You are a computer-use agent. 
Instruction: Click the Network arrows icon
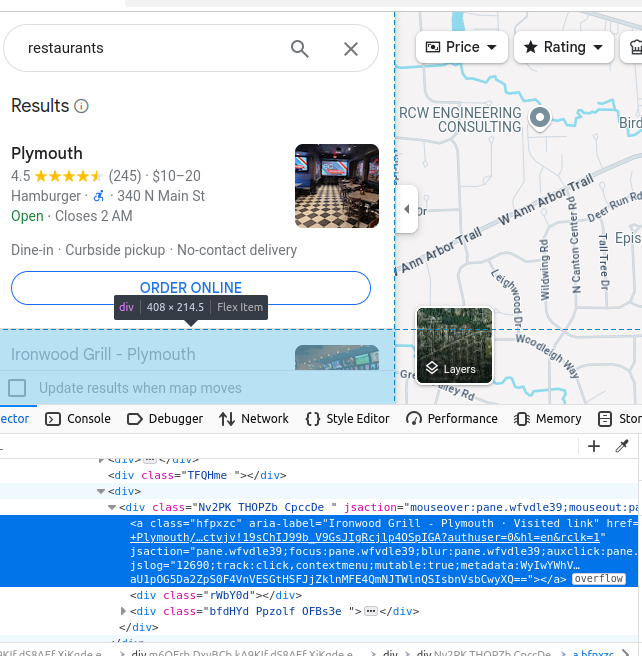coord(227,419)
